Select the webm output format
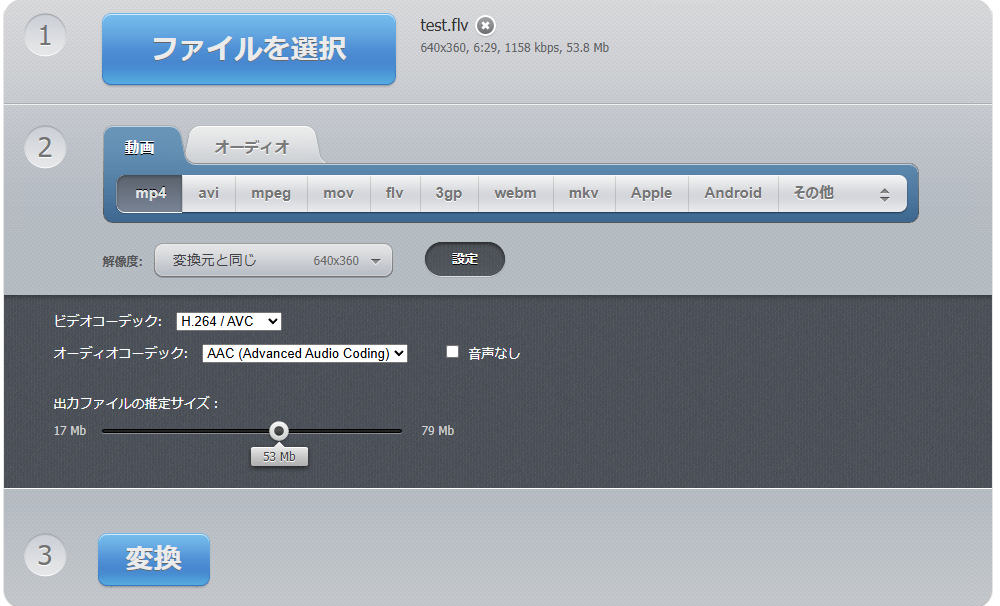Screen dimensions: 1000x606 tap(516, 193)
